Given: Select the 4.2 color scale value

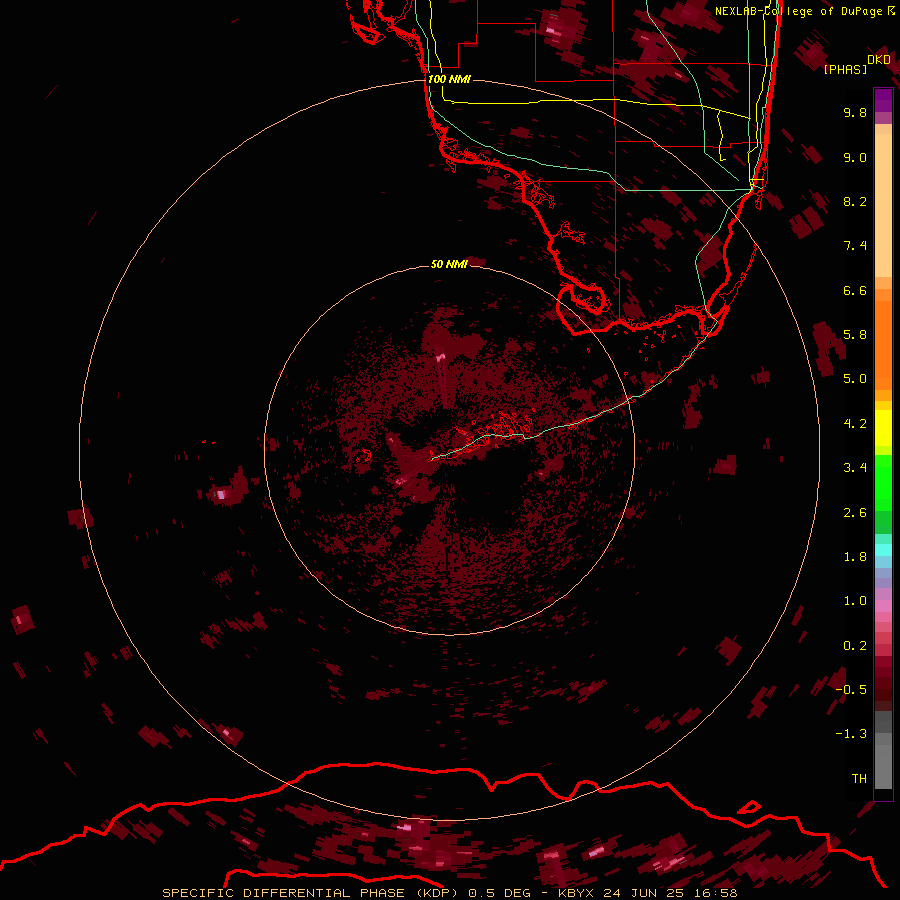Looking at the screenshot, I should point(855,424).
